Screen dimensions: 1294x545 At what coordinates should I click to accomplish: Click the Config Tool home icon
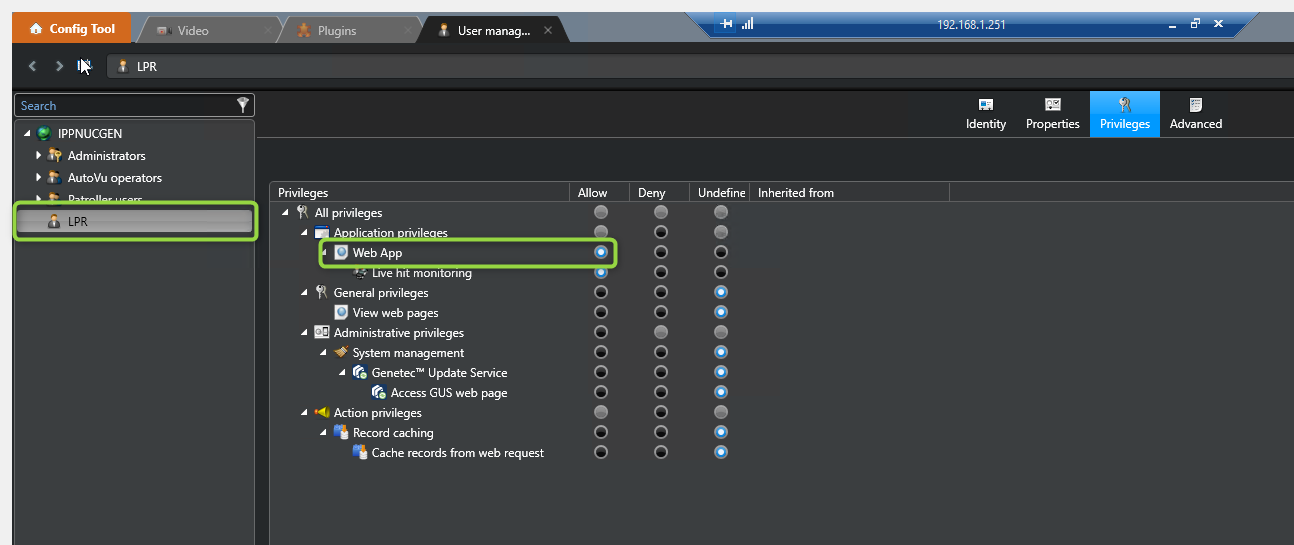tap(36, 30)
